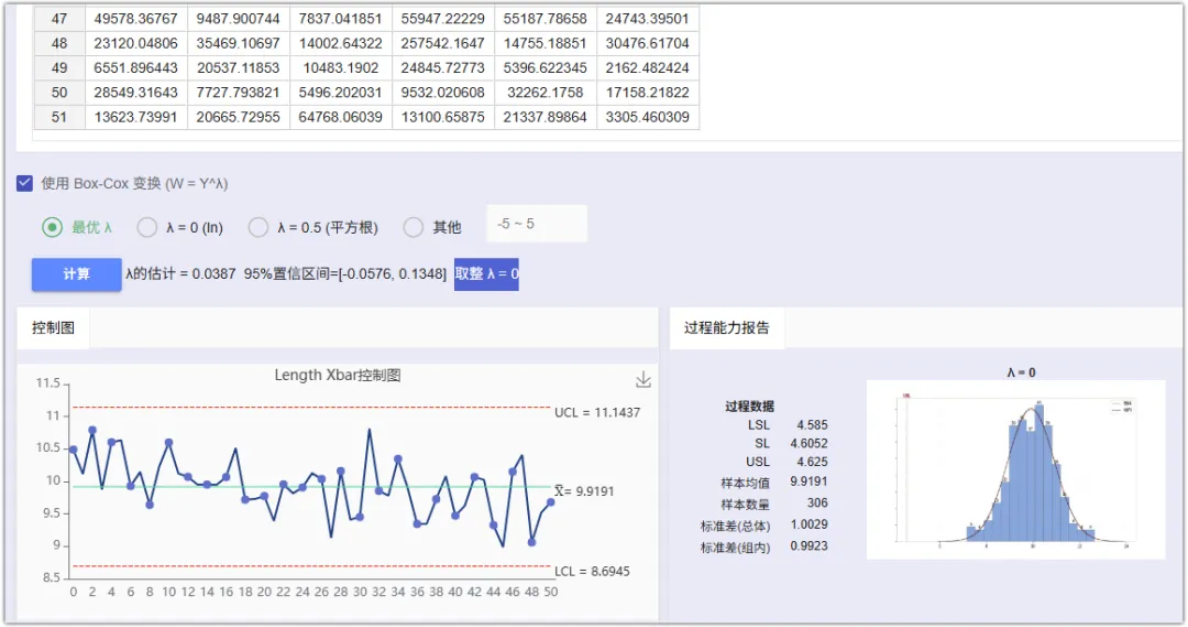Click the 标准差(组内) value 0.9923
Image resolution: width=1188 pixels, height=627 pixels.
coord(809,546)
